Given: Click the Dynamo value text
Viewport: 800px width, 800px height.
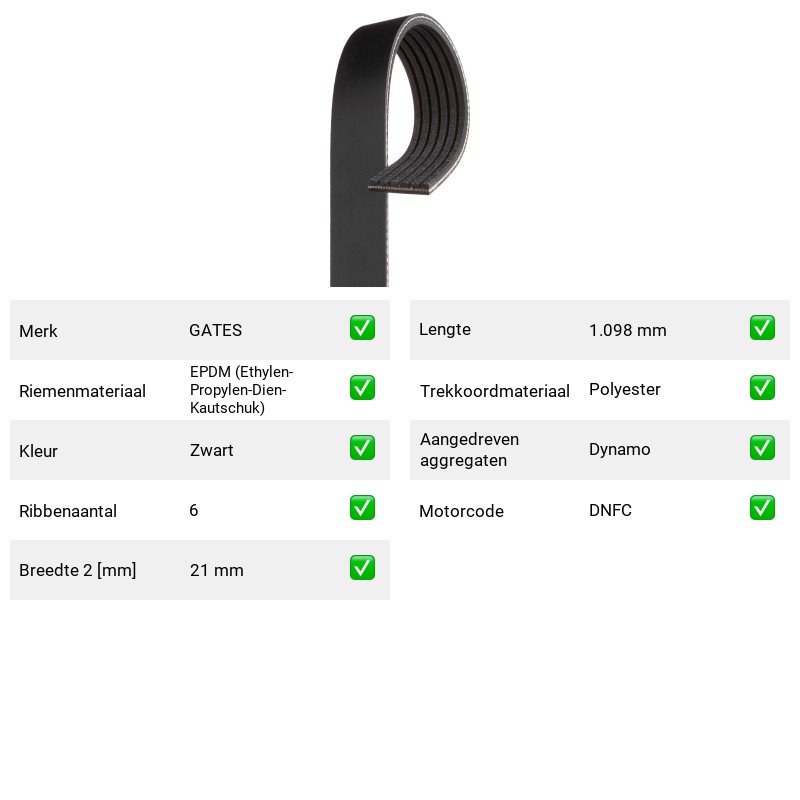Looking at the screenshot, I should (619, 449).
